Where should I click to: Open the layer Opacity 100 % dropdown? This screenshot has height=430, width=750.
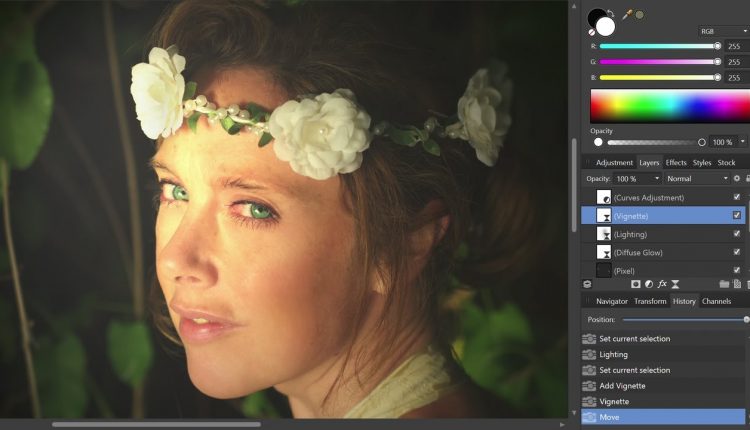coord(638,178)
